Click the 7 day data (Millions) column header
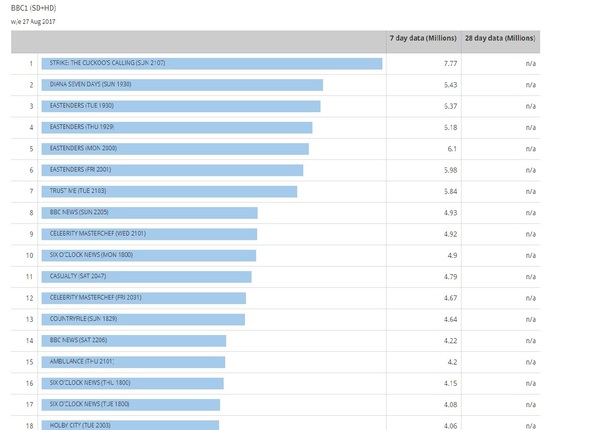This screenshot has width=600, height=430. 422,38
